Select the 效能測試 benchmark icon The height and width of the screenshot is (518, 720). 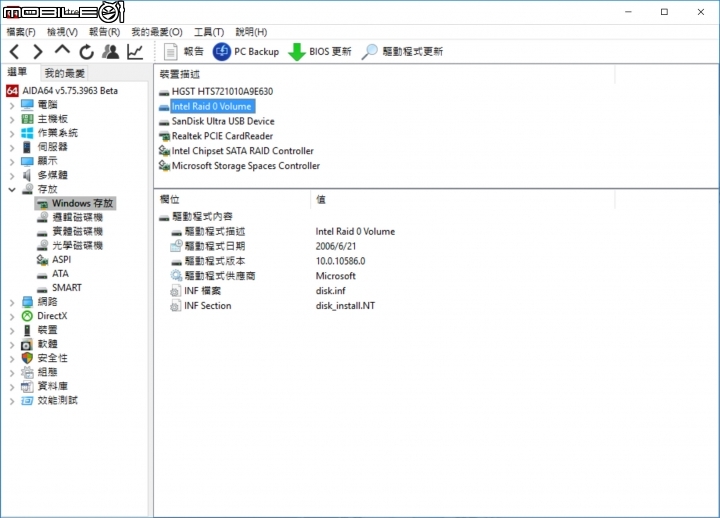[27, 400]
